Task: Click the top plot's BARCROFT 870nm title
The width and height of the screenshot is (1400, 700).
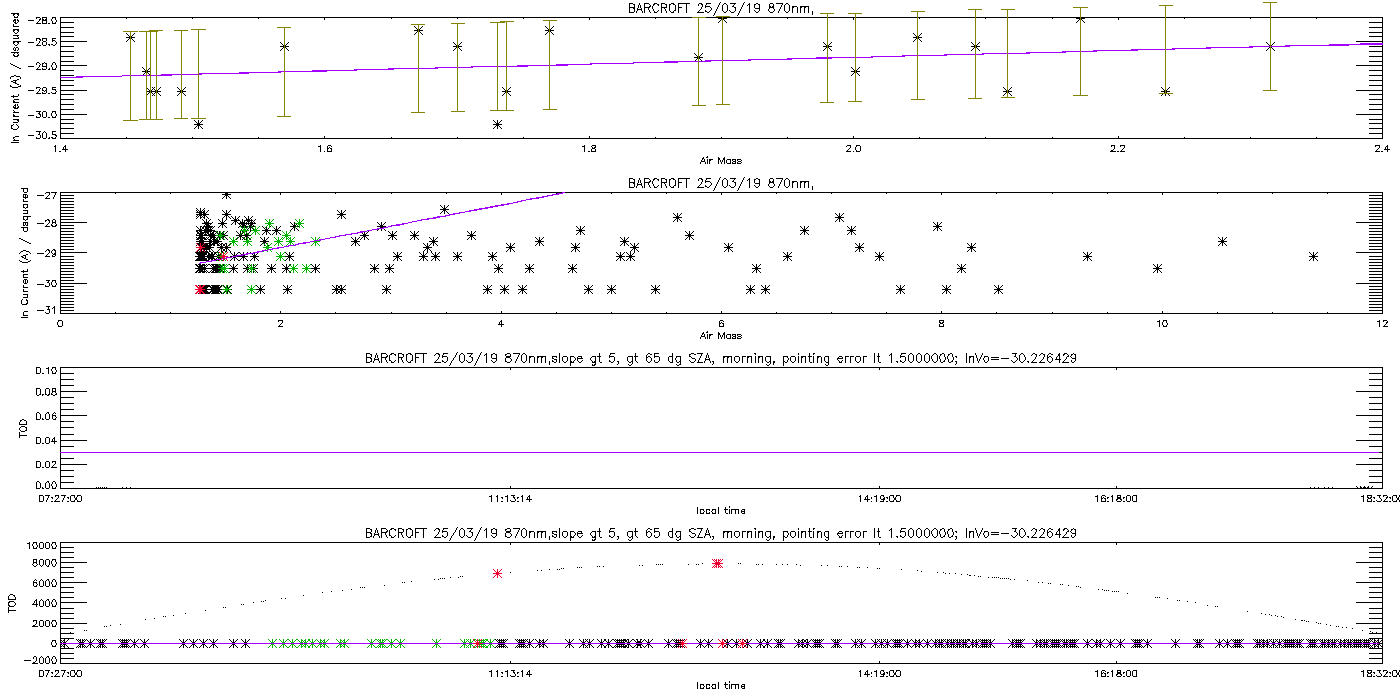Action: coord(720,9)
